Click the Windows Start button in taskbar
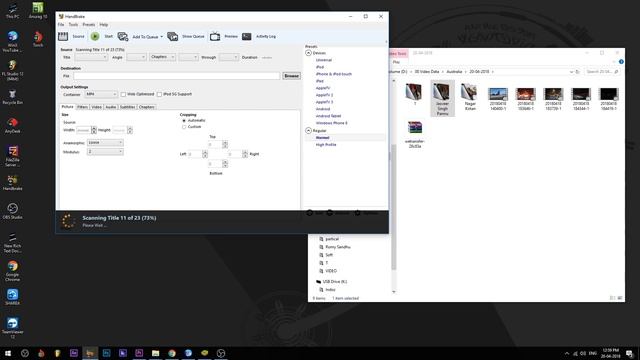Screen dimensions: 640x360 [x=8, y=353]
